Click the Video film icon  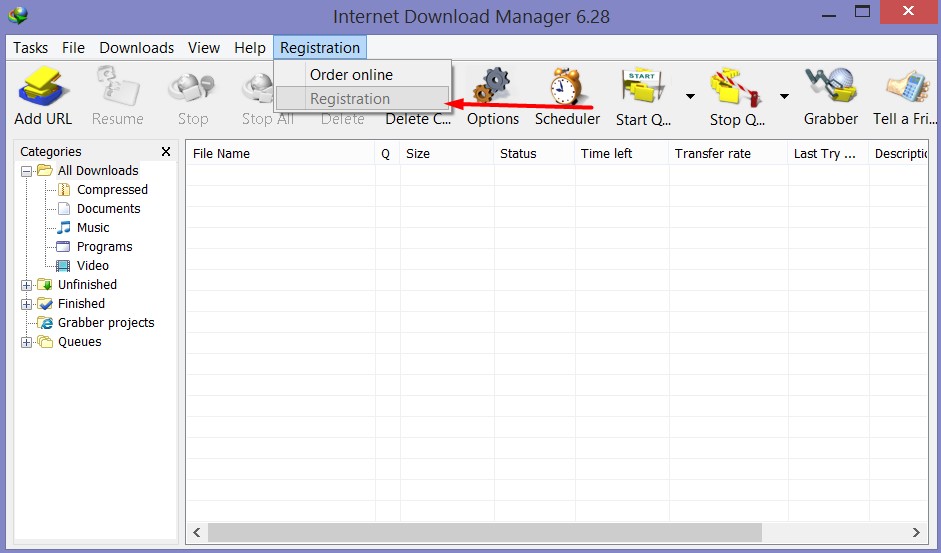(63, 265)
